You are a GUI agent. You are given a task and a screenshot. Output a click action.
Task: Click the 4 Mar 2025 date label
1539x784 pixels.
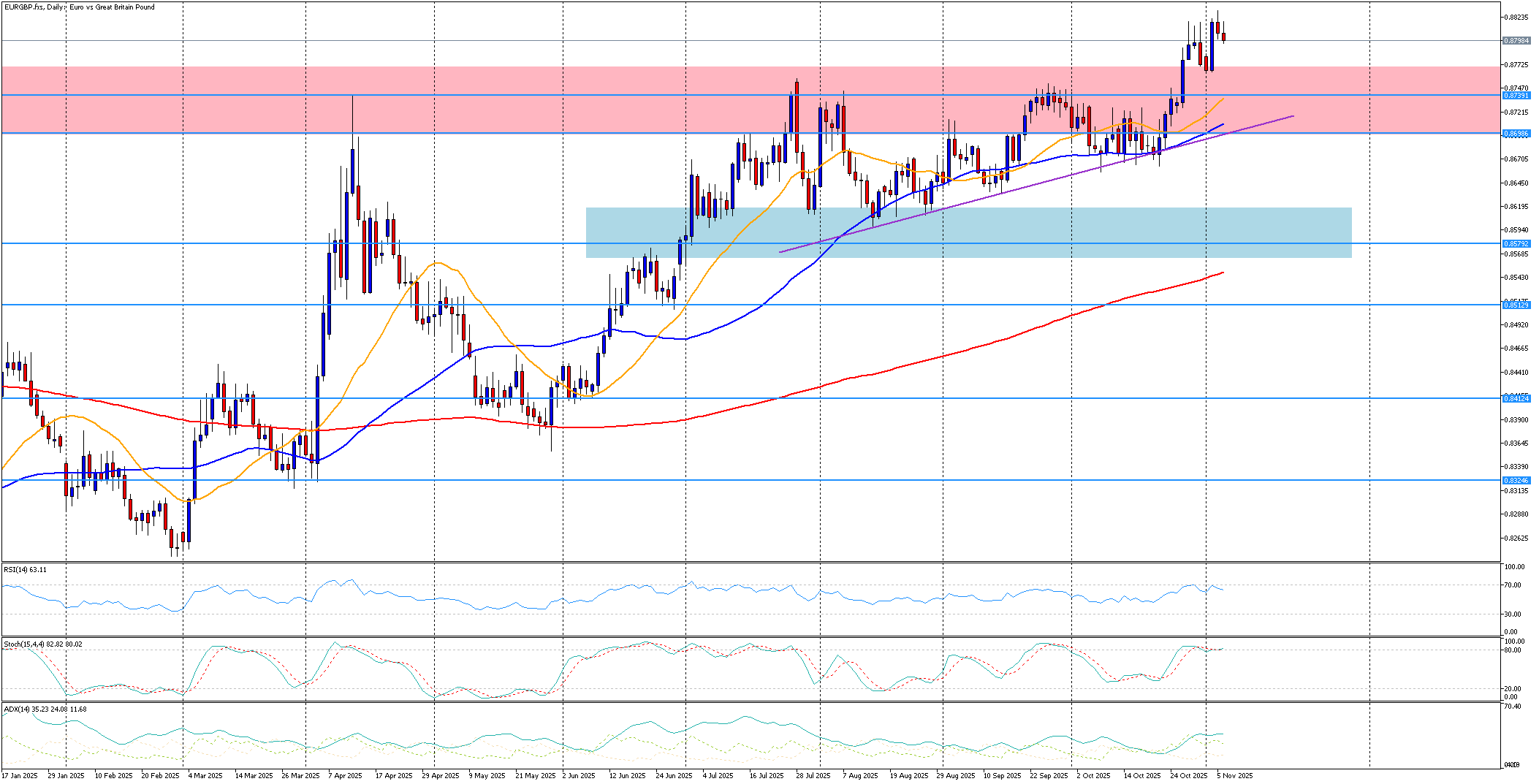[205, 776]
